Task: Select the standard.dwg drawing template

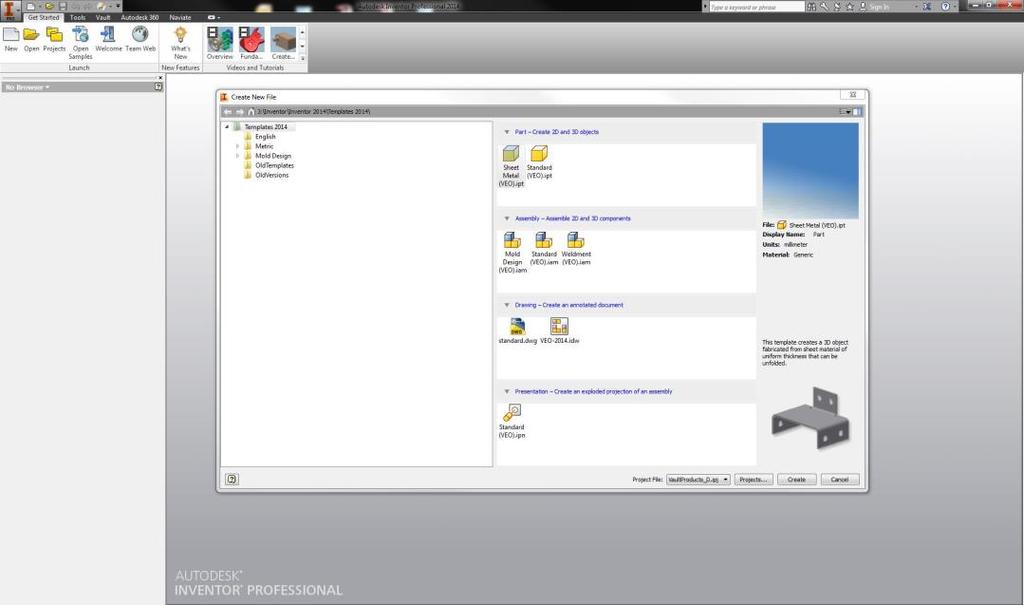Action: point(517,331)
